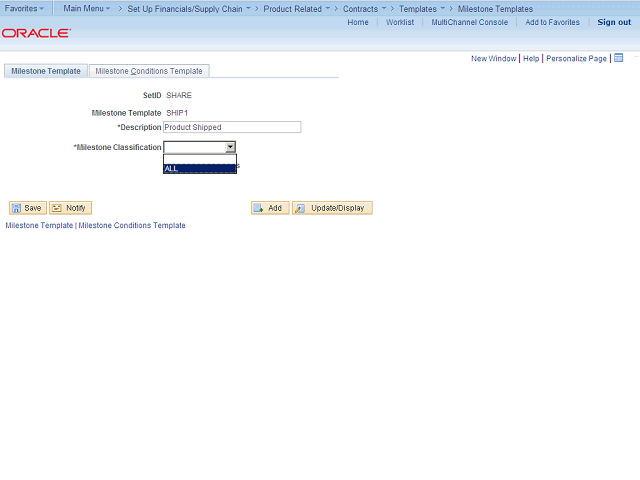
Task: Switch to Milestone Conditions Template tab
Action: (149, 71)
